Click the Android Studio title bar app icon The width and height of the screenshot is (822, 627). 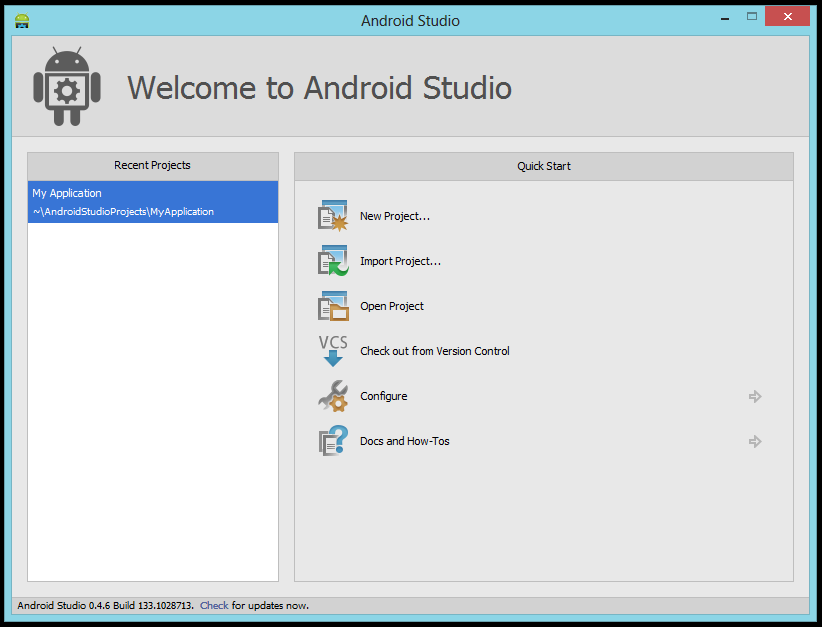point(22,20)
